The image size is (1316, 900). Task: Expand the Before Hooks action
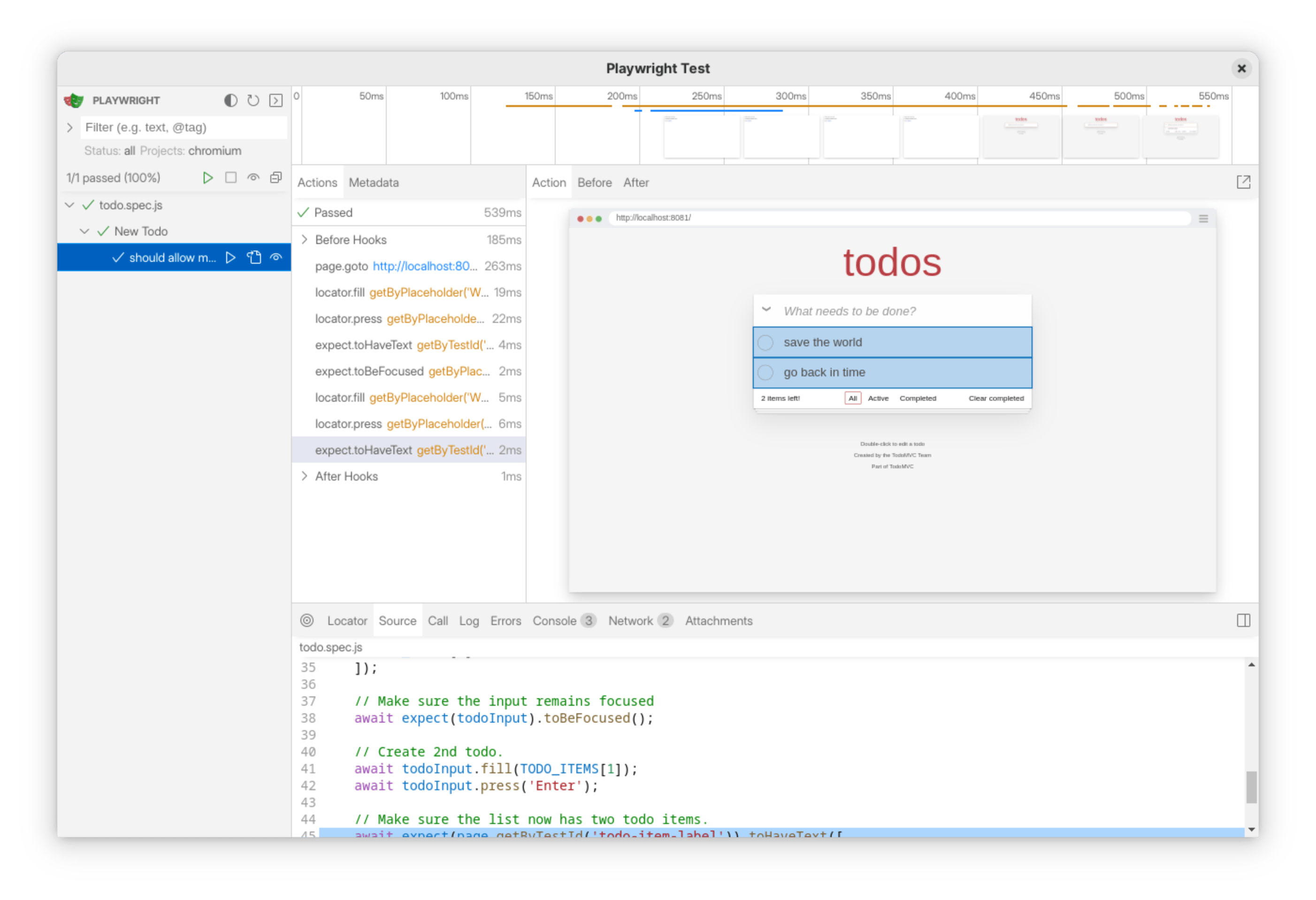305,239
